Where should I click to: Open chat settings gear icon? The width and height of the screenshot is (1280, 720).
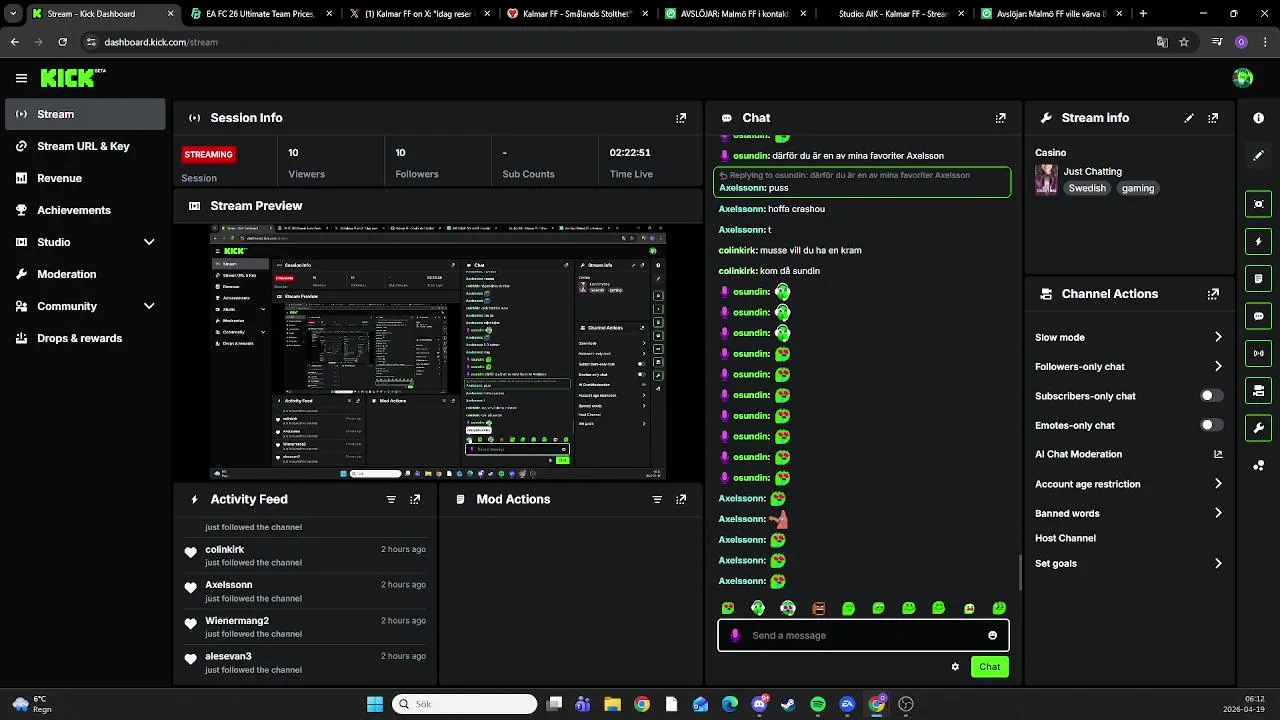coord(955,667)
